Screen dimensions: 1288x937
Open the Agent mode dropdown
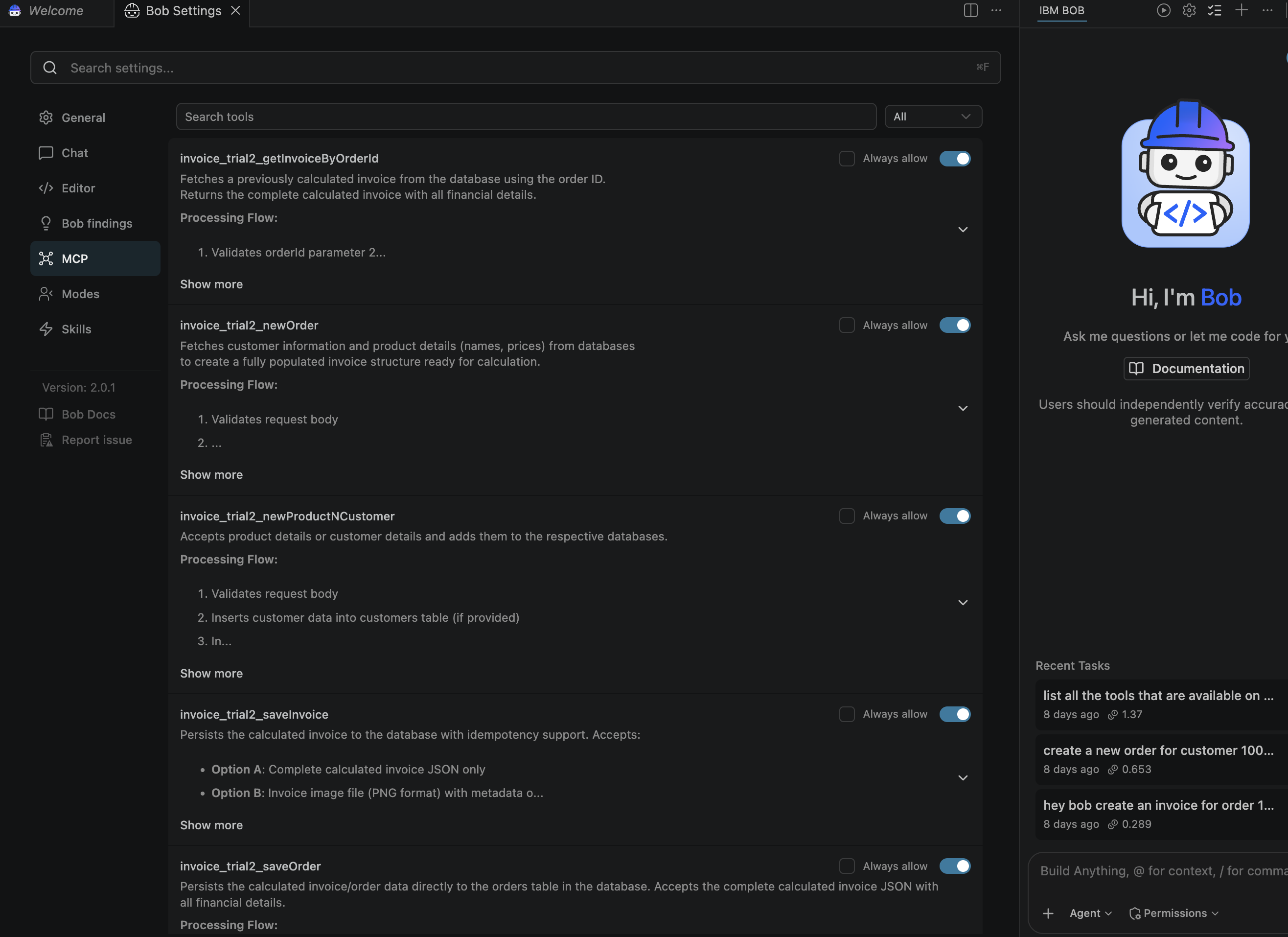[1090, 913]
